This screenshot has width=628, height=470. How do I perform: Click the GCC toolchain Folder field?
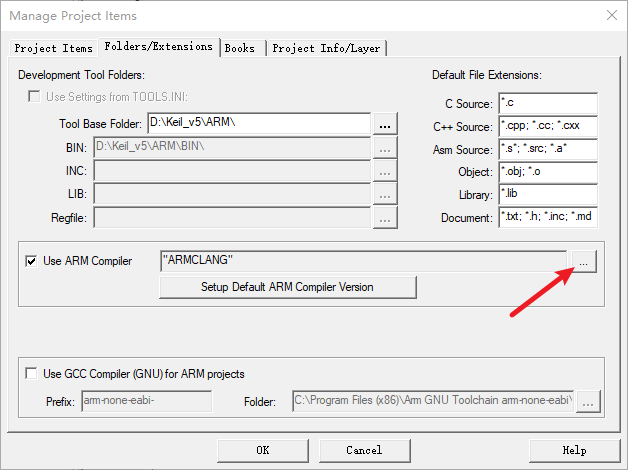tap(433, 401)
